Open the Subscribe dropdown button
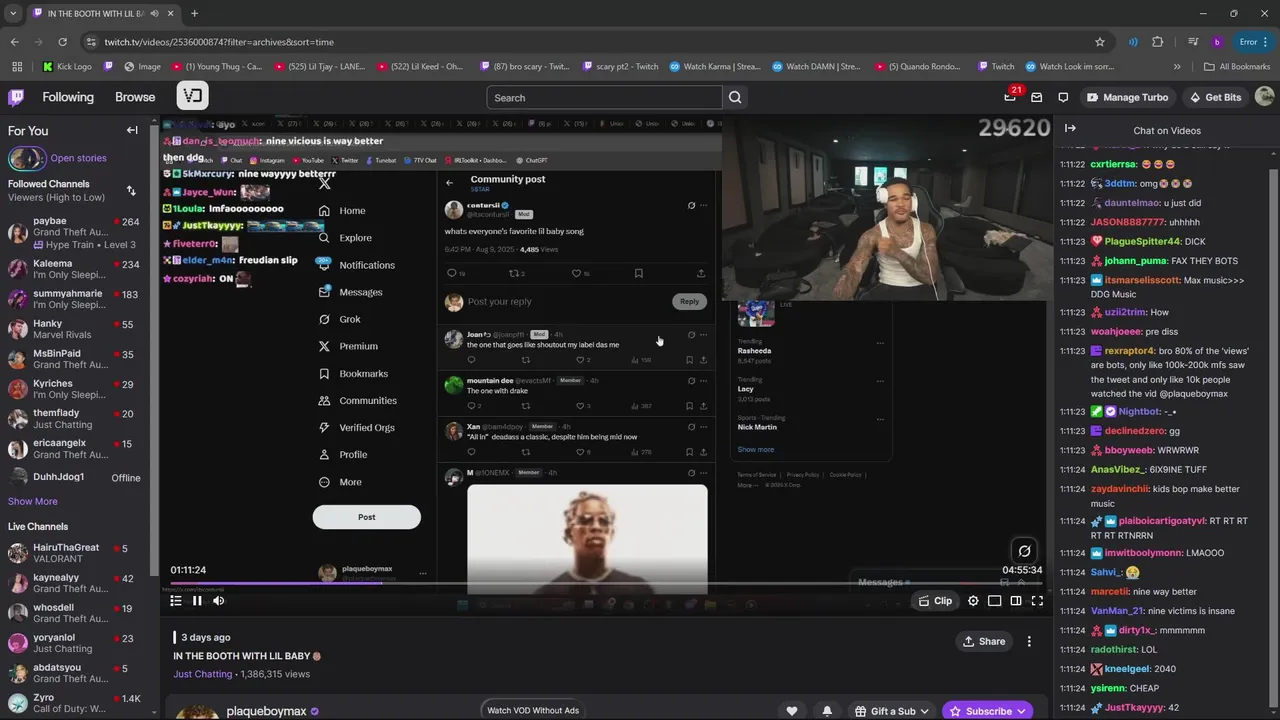Viewport: 1280px width, 720px height. [x=987, y=711]
